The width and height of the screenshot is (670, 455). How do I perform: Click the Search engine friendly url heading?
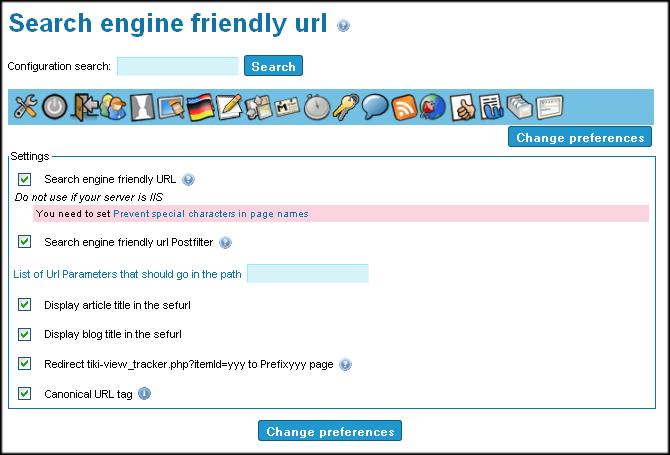point(168,23)
